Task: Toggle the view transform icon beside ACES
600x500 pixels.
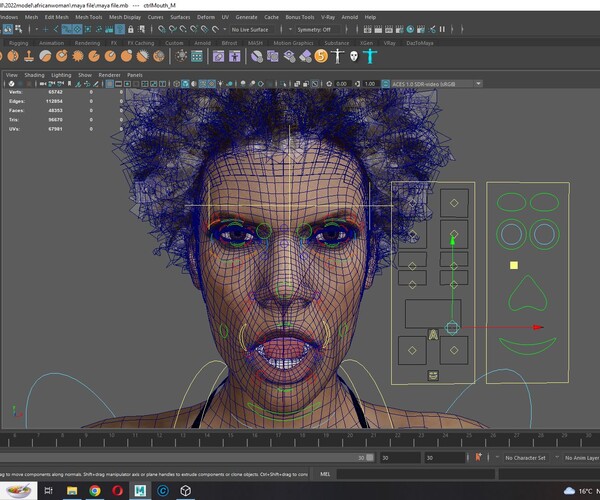Action: click(385, 84)
